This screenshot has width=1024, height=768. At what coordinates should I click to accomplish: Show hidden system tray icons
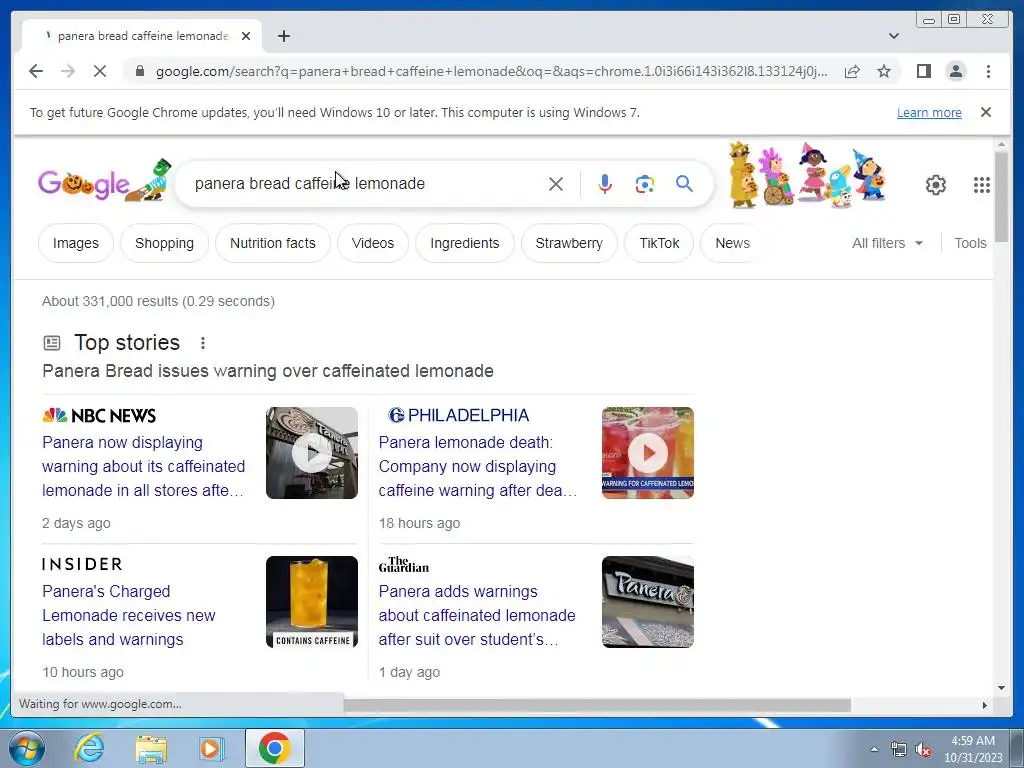(x=874, y=749)
